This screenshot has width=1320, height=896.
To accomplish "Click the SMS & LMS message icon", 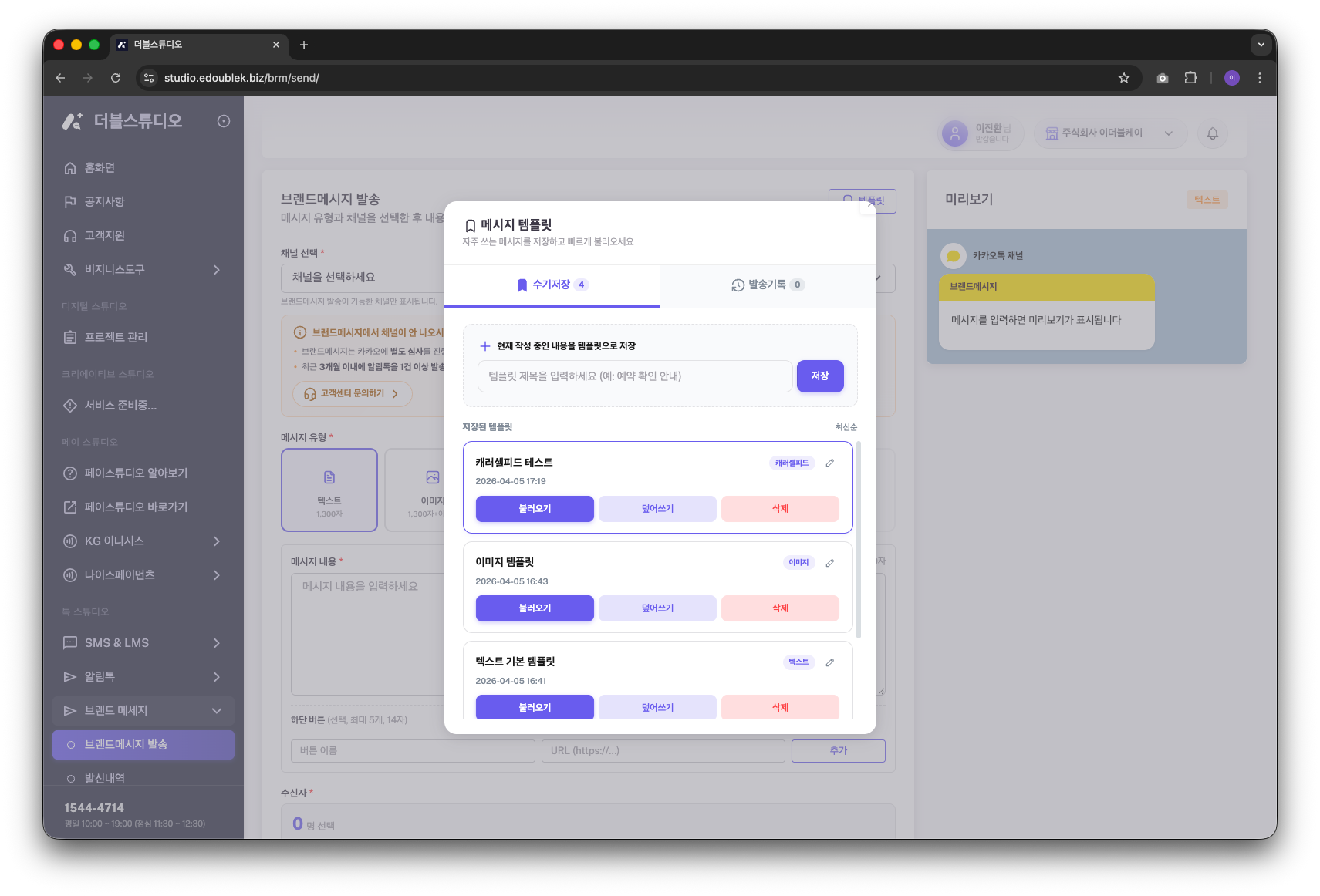I will click(70, 643).
